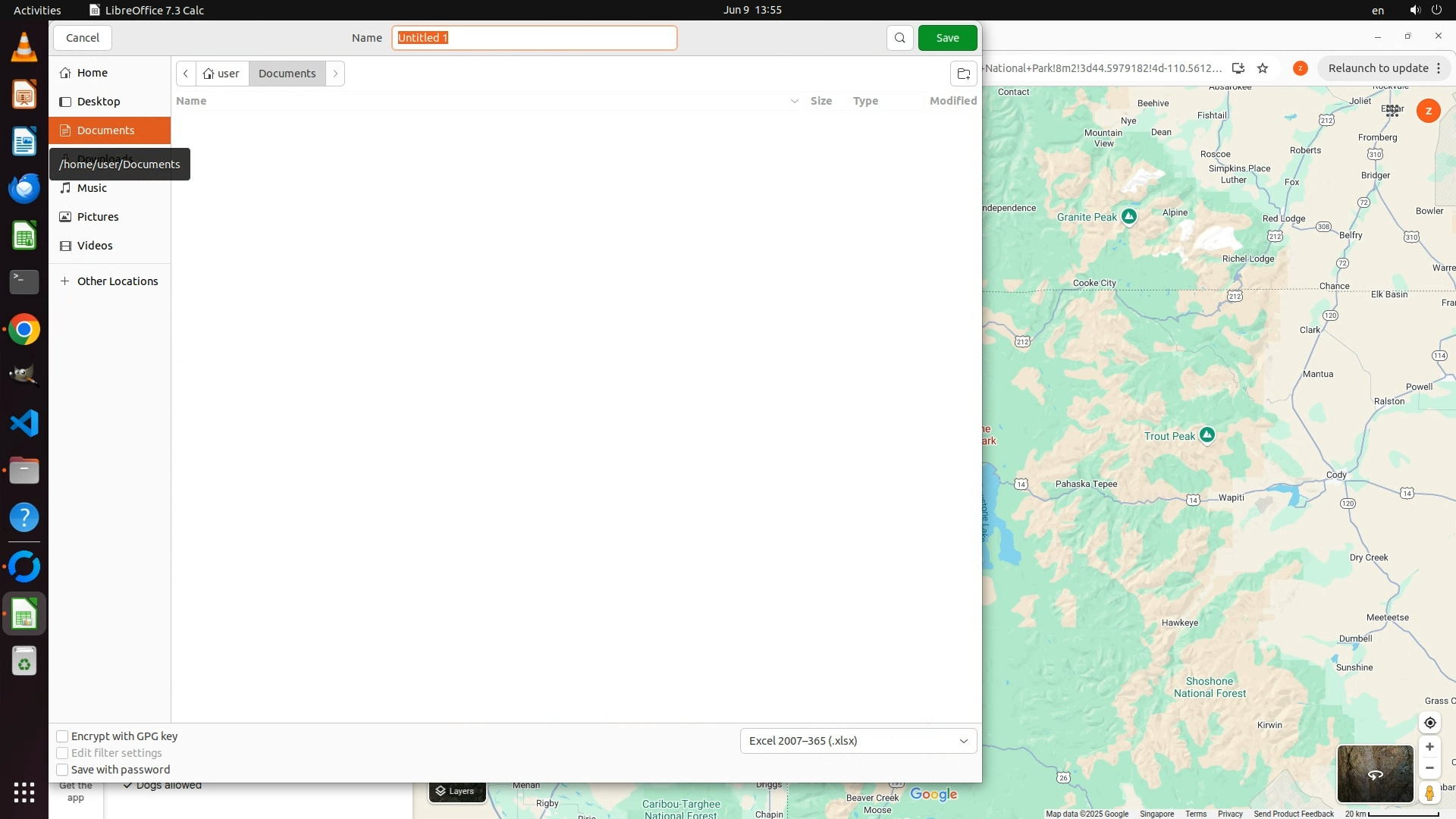Select Pictures in the places sidebar

[x=98, y=217]
